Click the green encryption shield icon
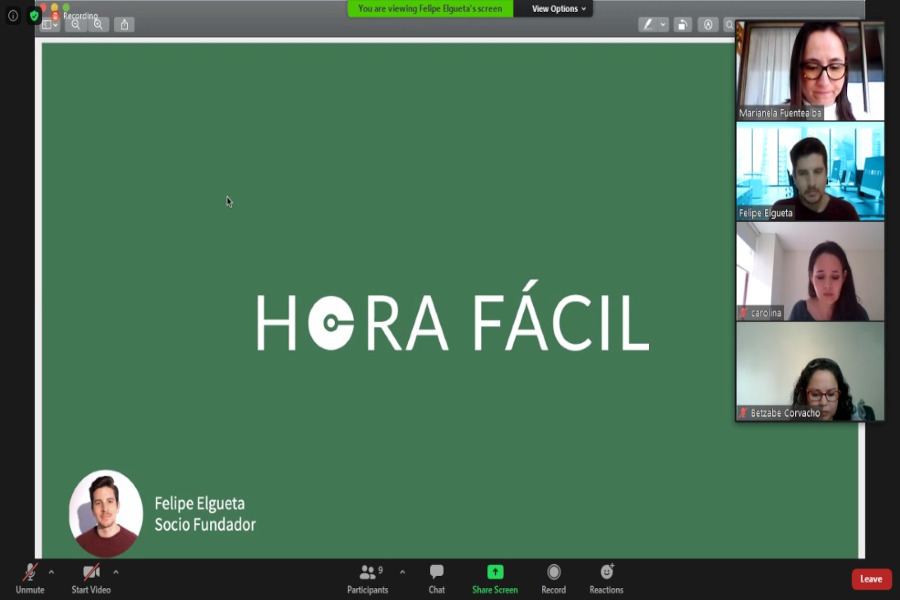Image resolution: width=900 pixels, height=600 pixels. [34, 16]
